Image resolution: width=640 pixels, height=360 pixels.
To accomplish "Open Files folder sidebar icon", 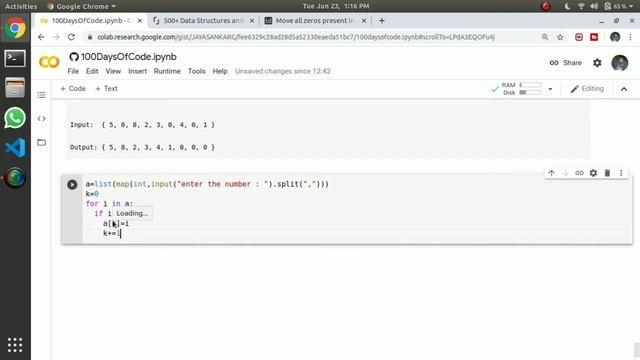I will (x=42, y=142).
